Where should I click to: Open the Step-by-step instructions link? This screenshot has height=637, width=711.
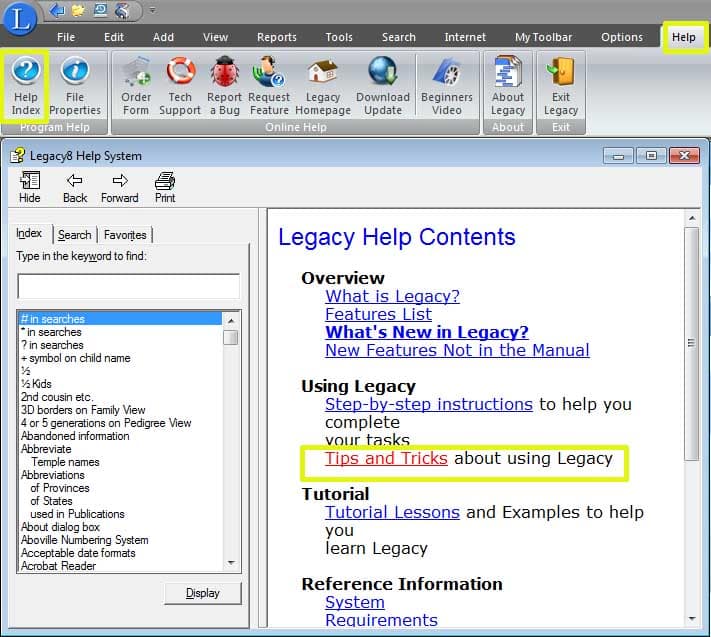(x=429, y=404)
